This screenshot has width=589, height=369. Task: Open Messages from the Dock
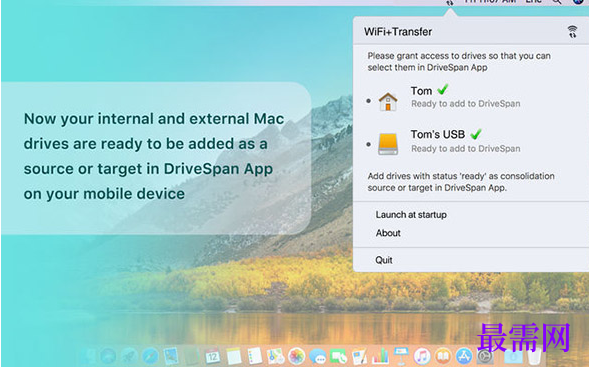point(317,356)
